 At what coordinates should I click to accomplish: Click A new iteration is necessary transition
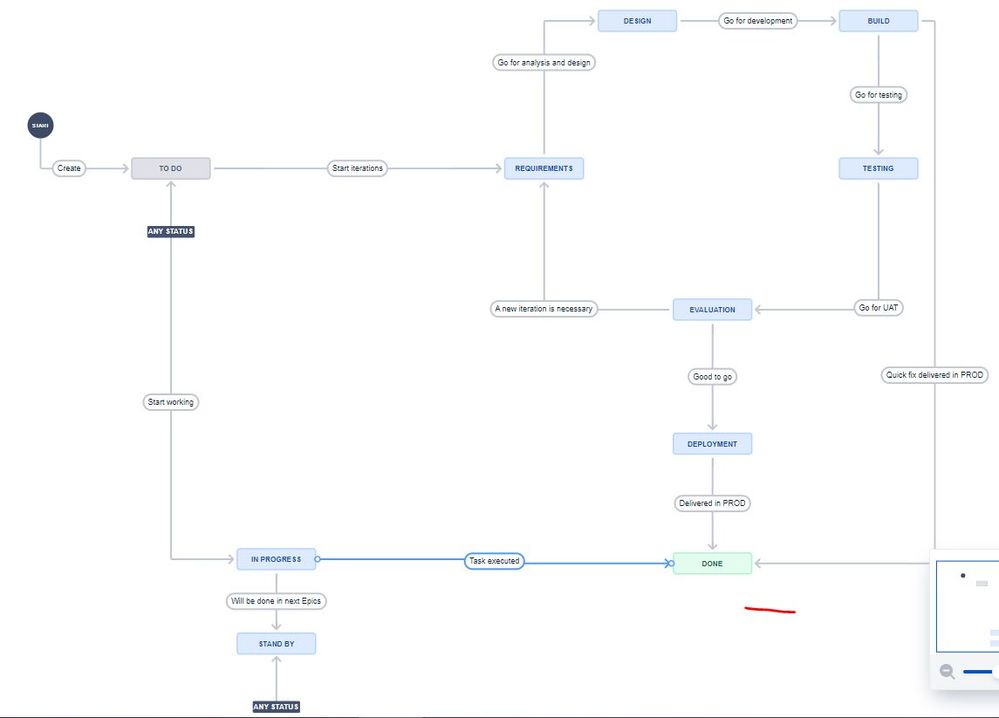click(x=544, y=309)
